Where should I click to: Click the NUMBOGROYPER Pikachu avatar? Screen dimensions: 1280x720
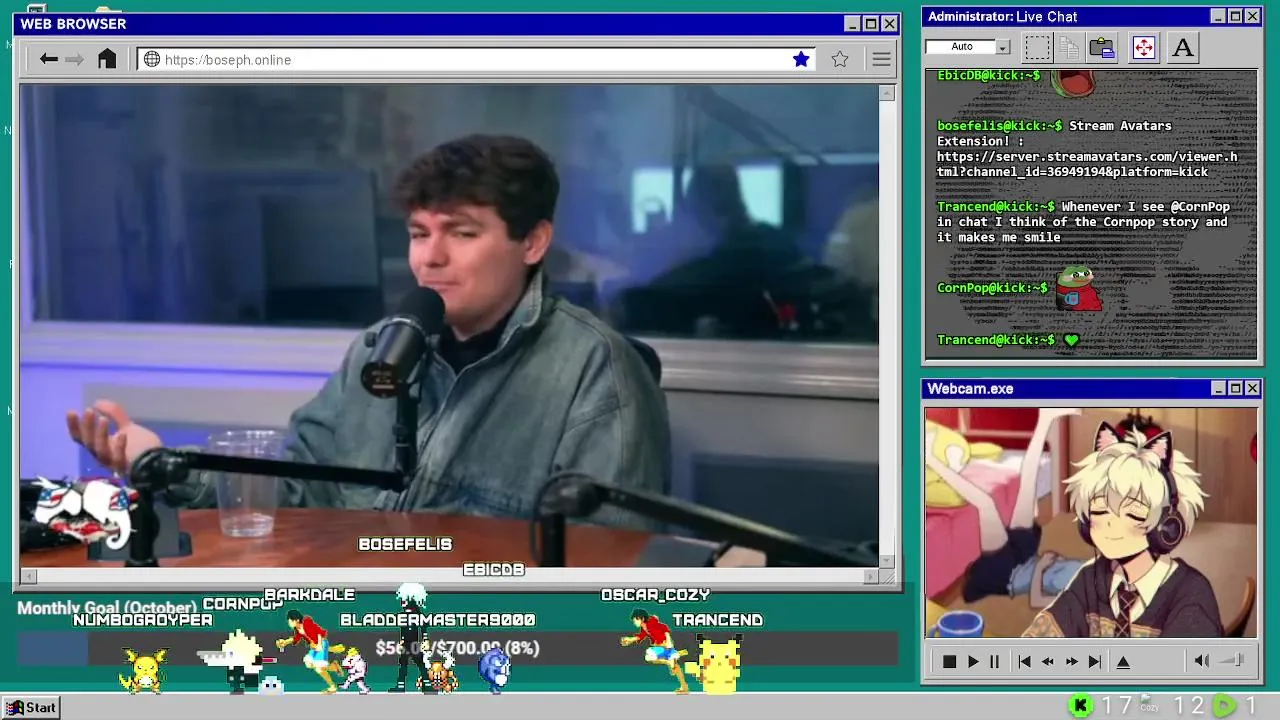143,669
